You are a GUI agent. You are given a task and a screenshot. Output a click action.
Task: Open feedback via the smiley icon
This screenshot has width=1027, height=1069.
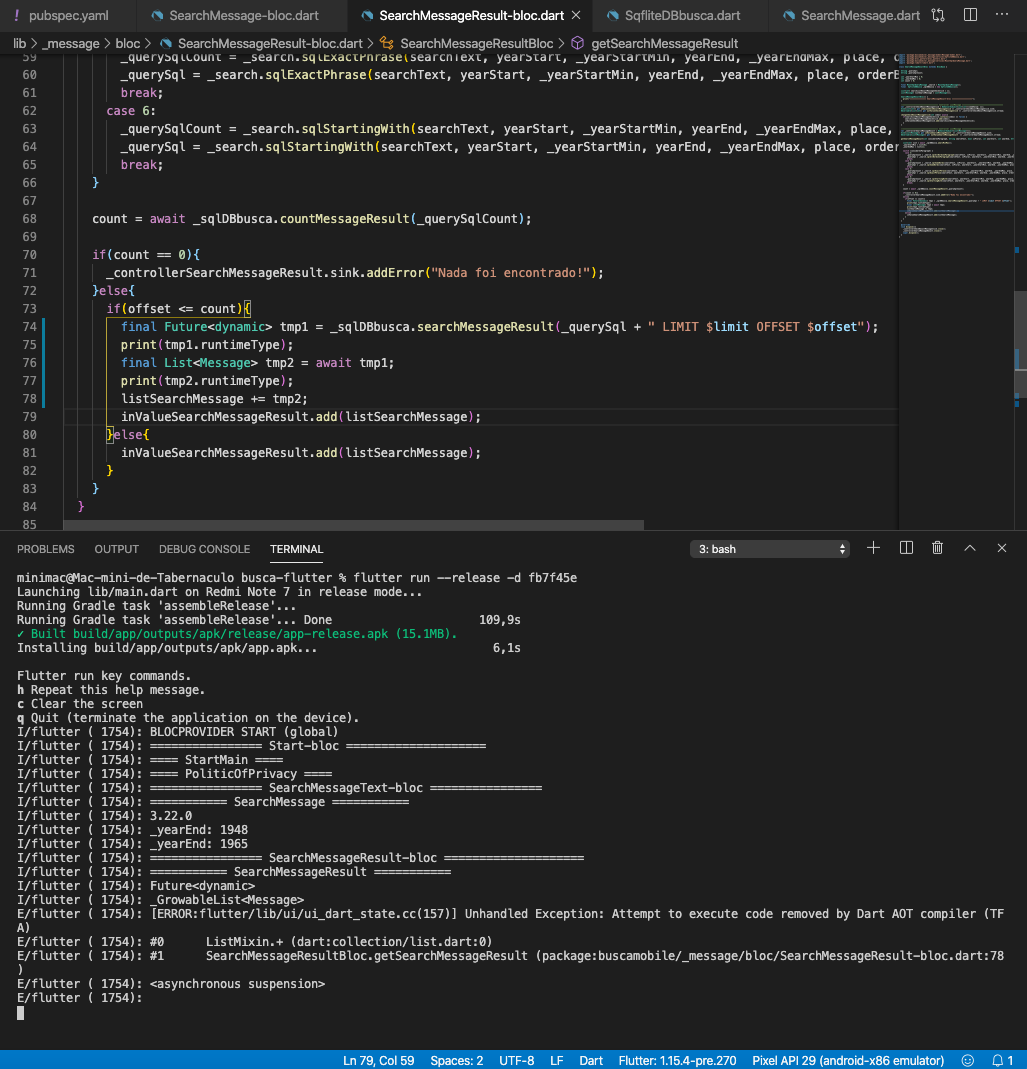click(x=966, y=1060)
